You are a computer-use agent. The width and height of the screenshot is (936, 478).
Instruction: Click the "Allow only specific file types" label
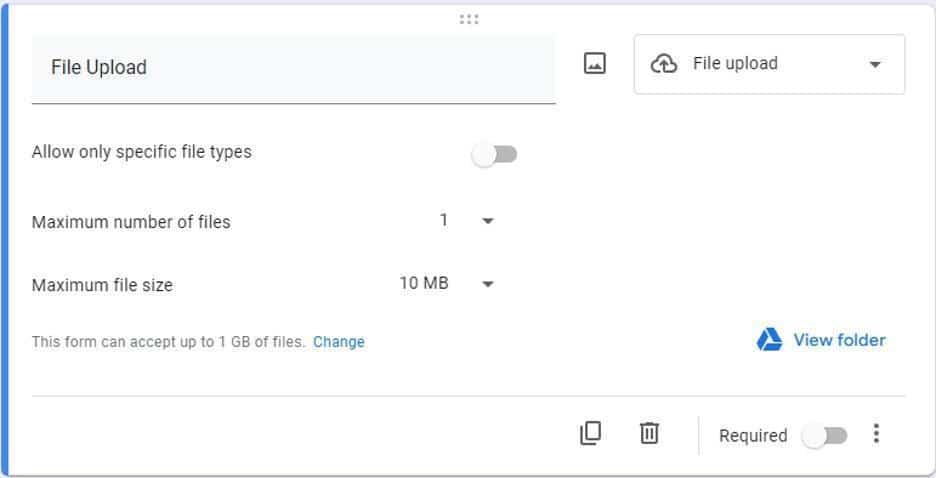(142, 152)
